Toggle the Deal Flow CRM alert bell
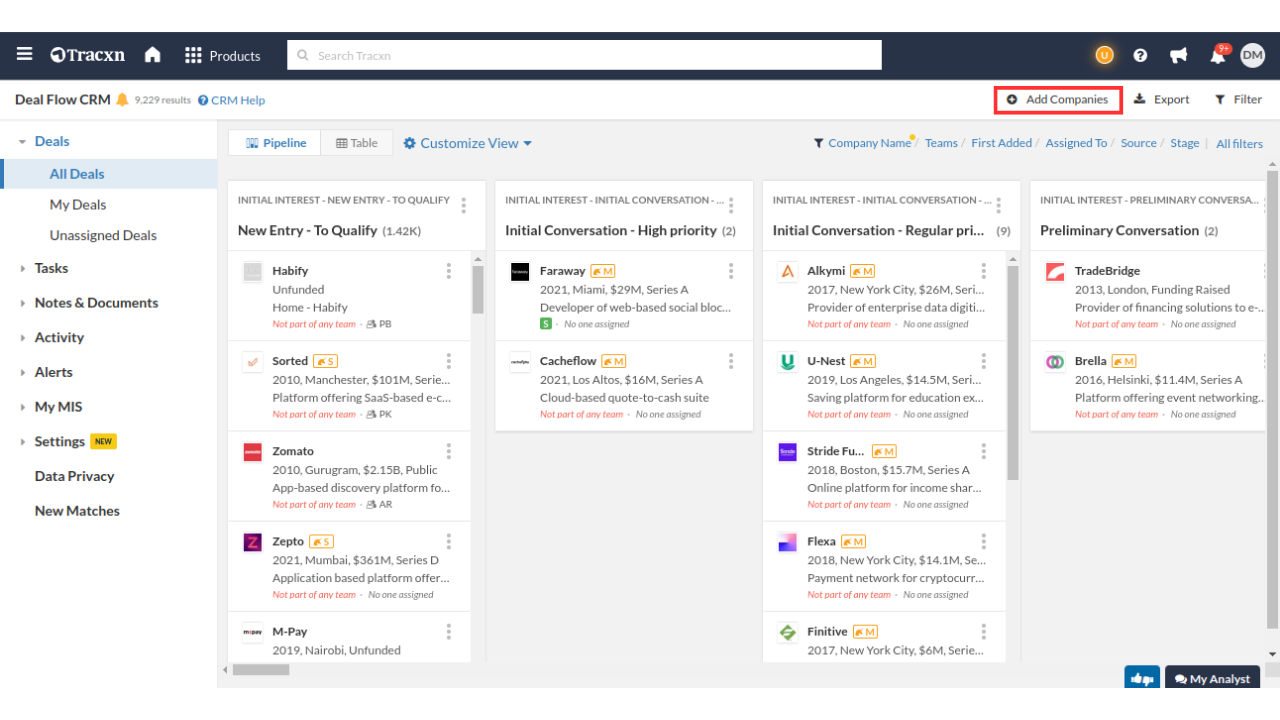Image resolution: width=1280 pixels, height=720 pixels. pos(123,100)
